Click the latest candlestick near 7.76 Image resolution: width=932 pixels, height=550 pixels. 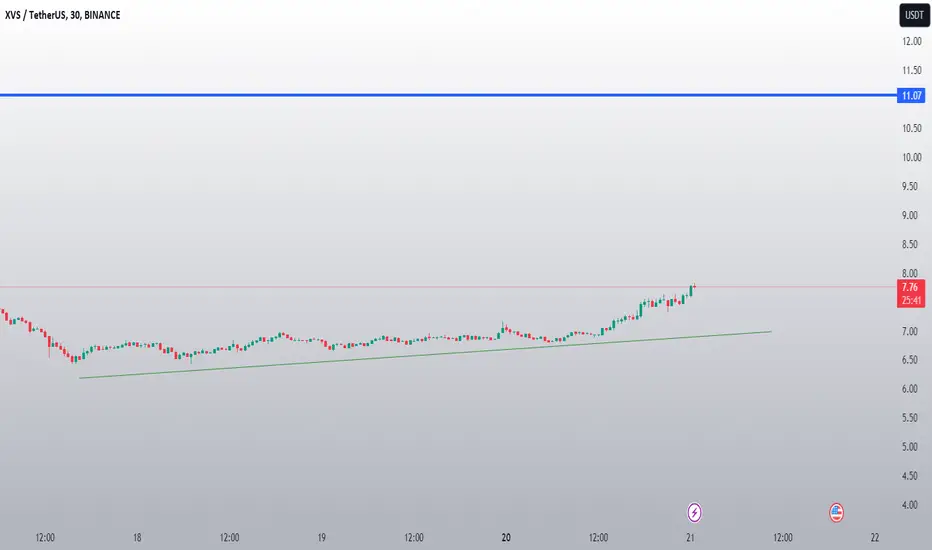[694, 287]
